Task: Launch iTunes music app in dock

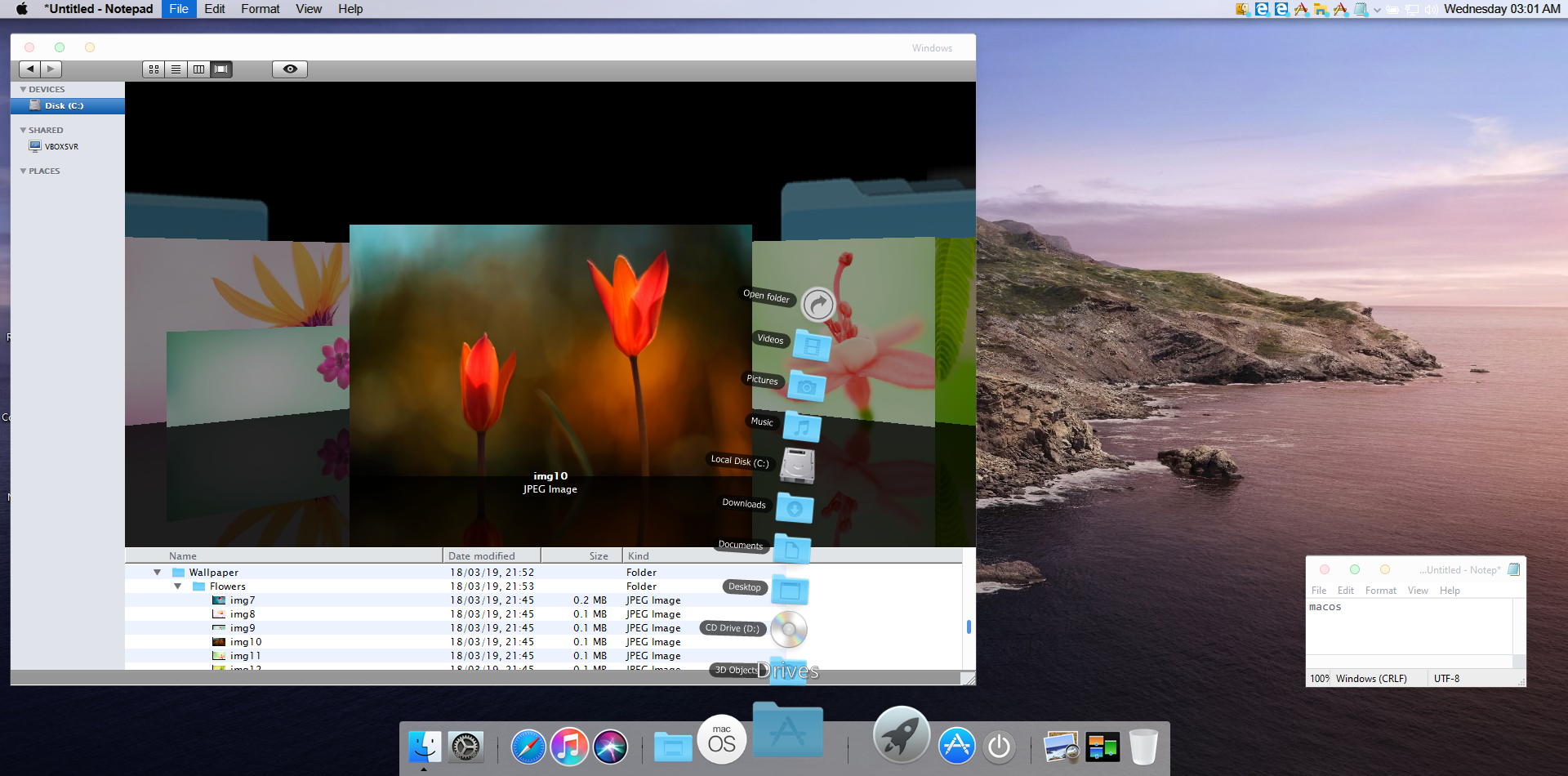Action: point(569,747)
